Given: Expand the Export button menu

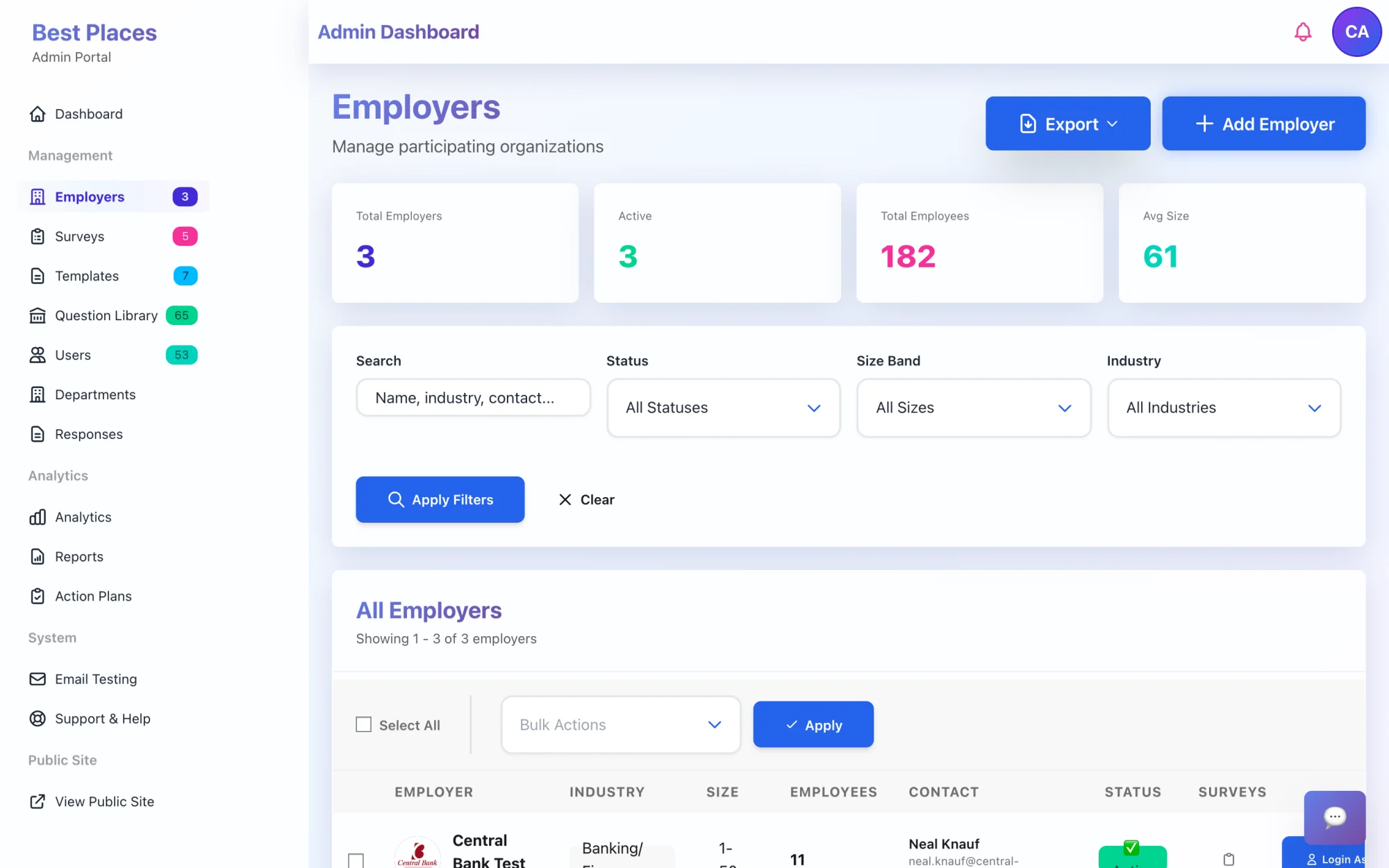Looking at the screenshot, I should 1067,124.
